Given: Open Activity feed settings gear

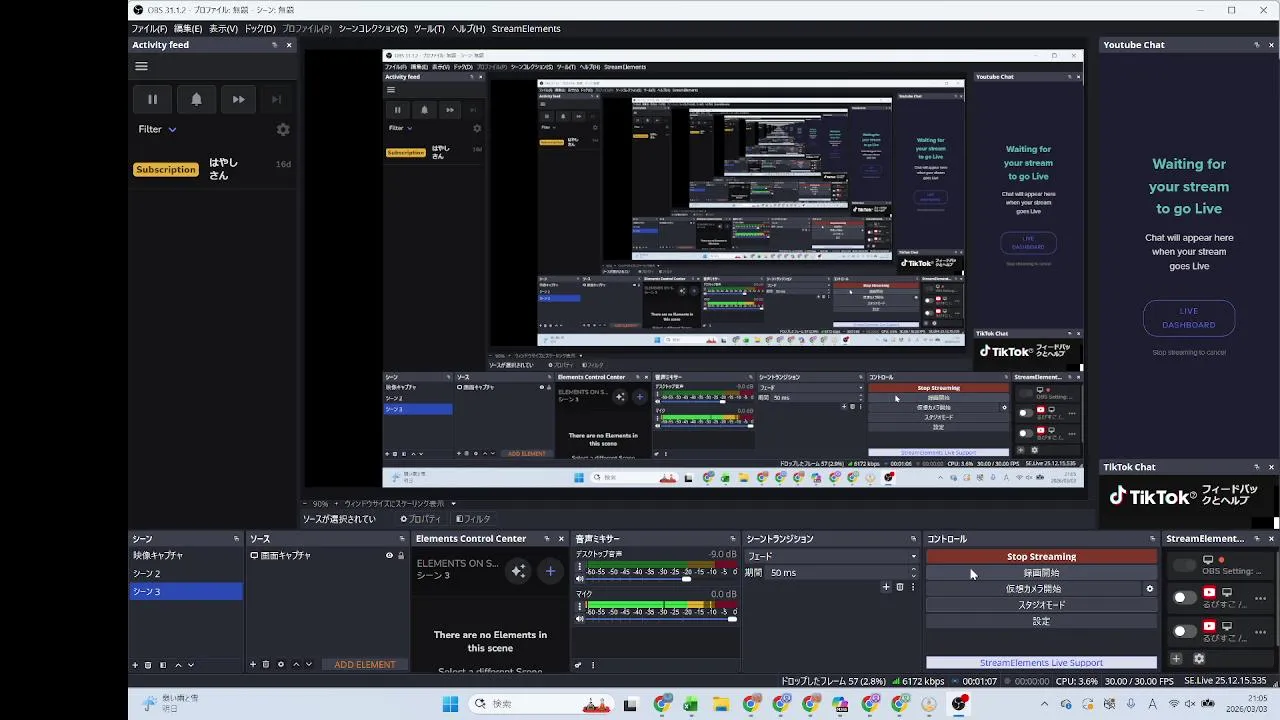Looking at the screenshot, I should (283, 130).
